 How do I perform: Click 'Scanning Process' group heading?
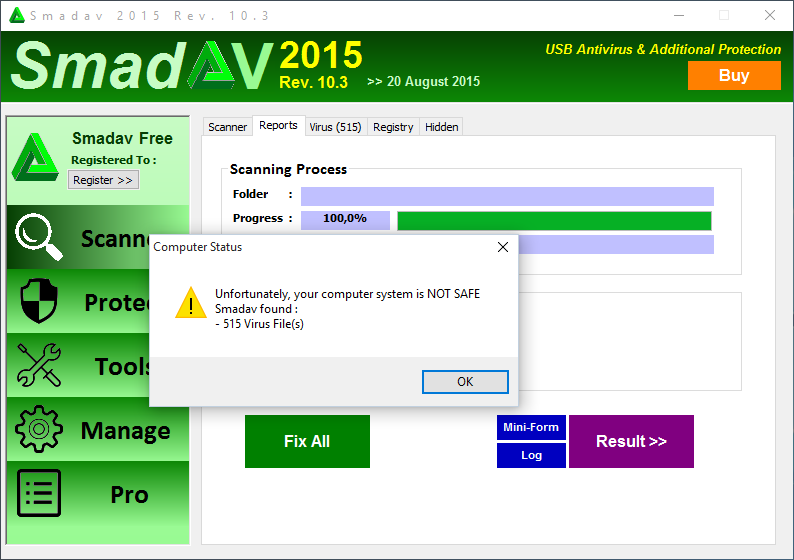pyautogui.click(x=288, y=169)
